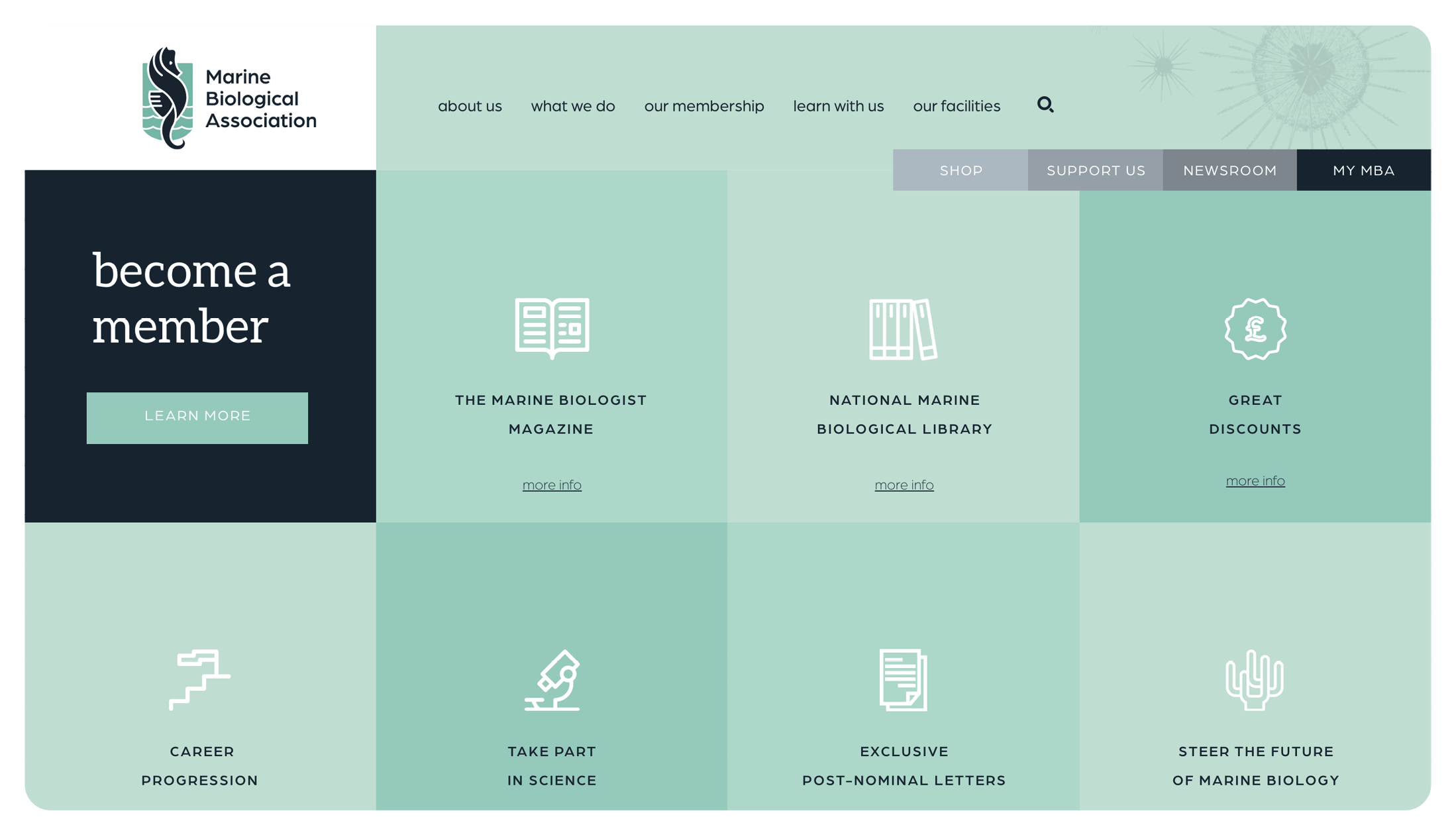Go to the Shop tab
The height and width of the screenshot is (835, 1456).
pyautogui.click(x=961, y=170)
